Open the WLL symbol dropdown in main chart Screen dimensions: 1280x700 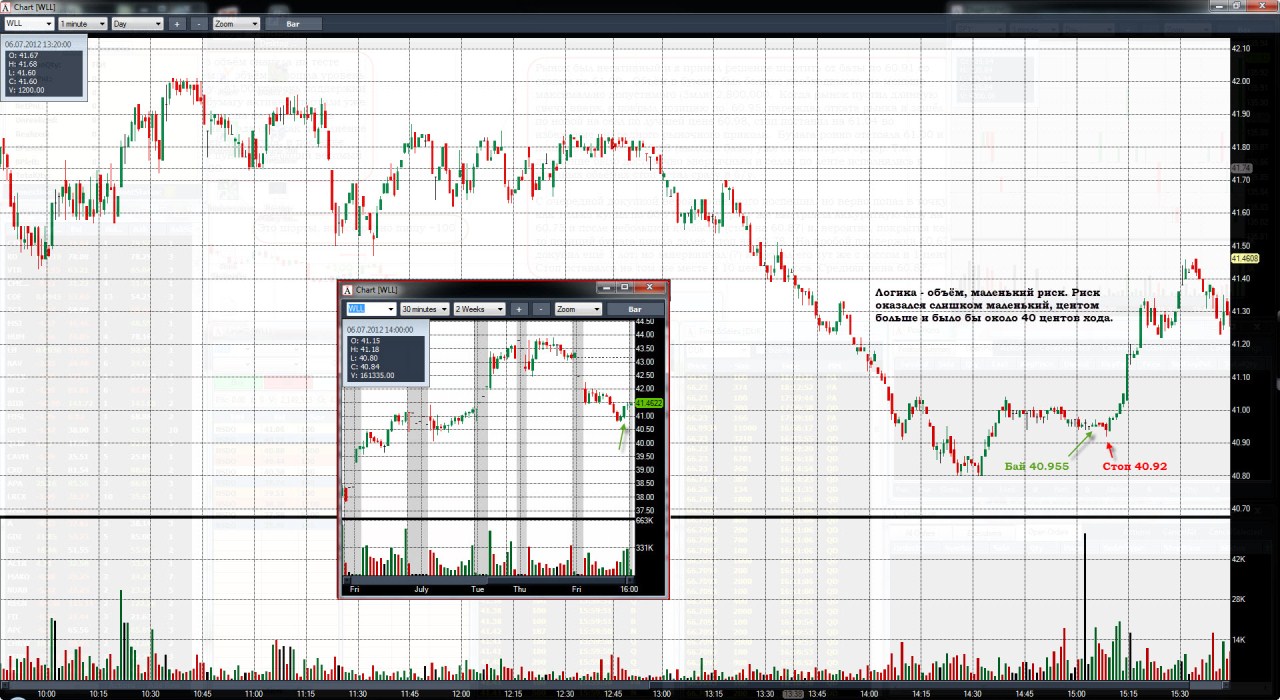[29, 22]
